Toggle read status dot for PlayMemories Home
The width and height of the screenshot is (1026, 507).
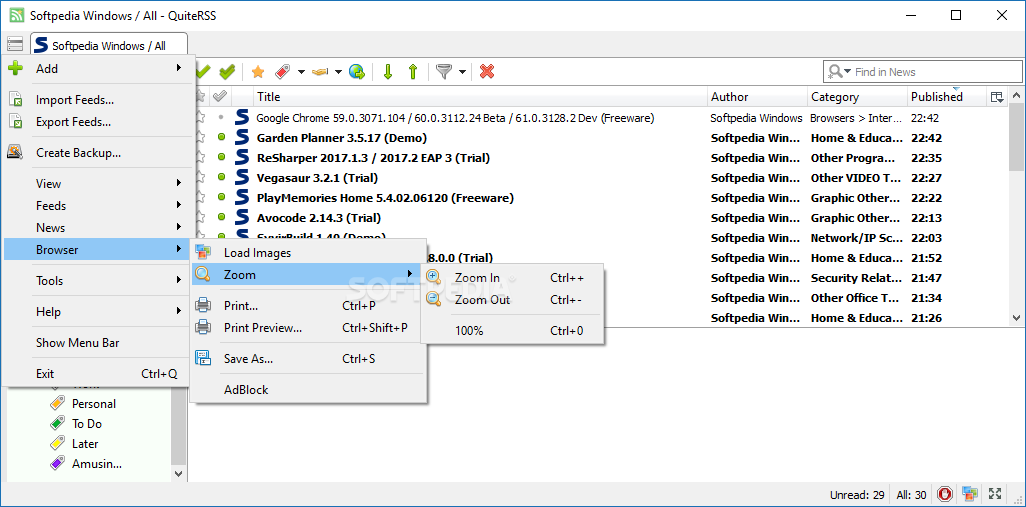(x=221, y=198)
